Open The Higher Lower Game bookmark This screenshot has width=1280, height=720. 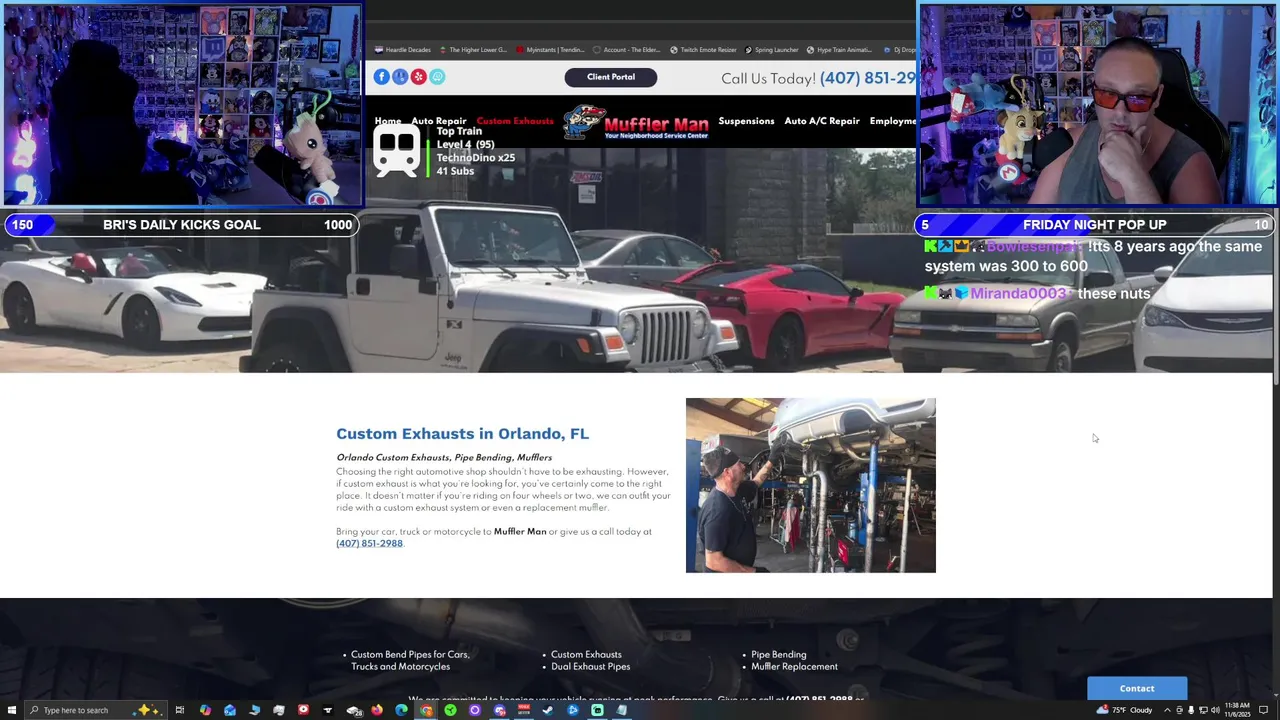click(472, 50)
